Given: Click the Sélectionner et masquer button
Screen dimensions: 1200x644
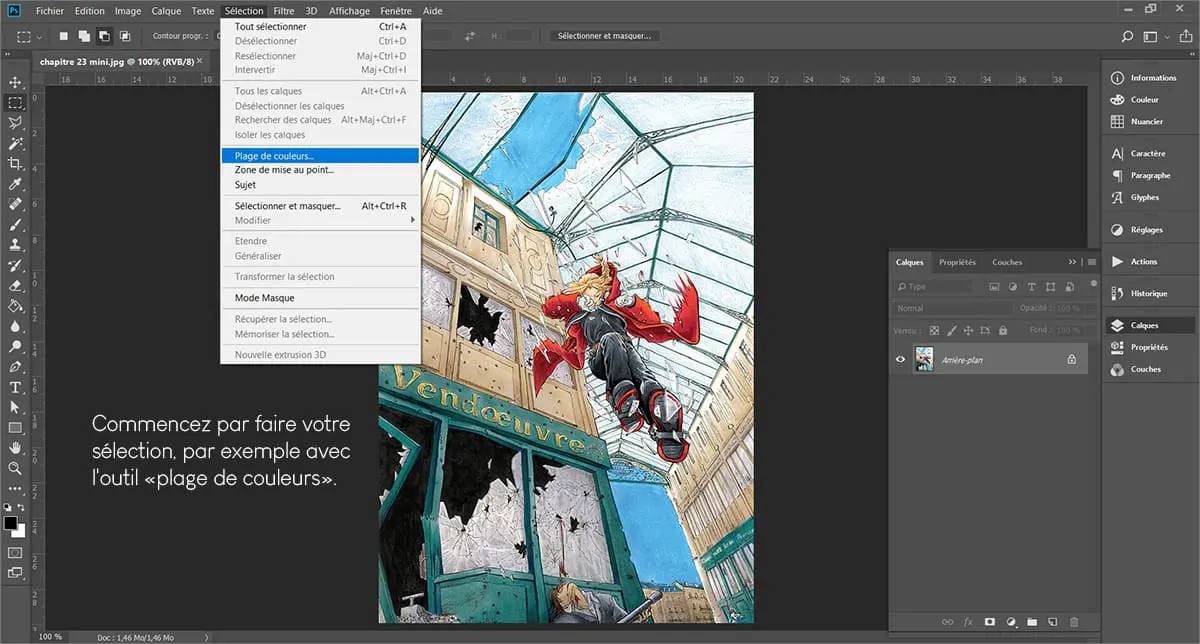Looking at the screenshot, I should click(604, 36).
